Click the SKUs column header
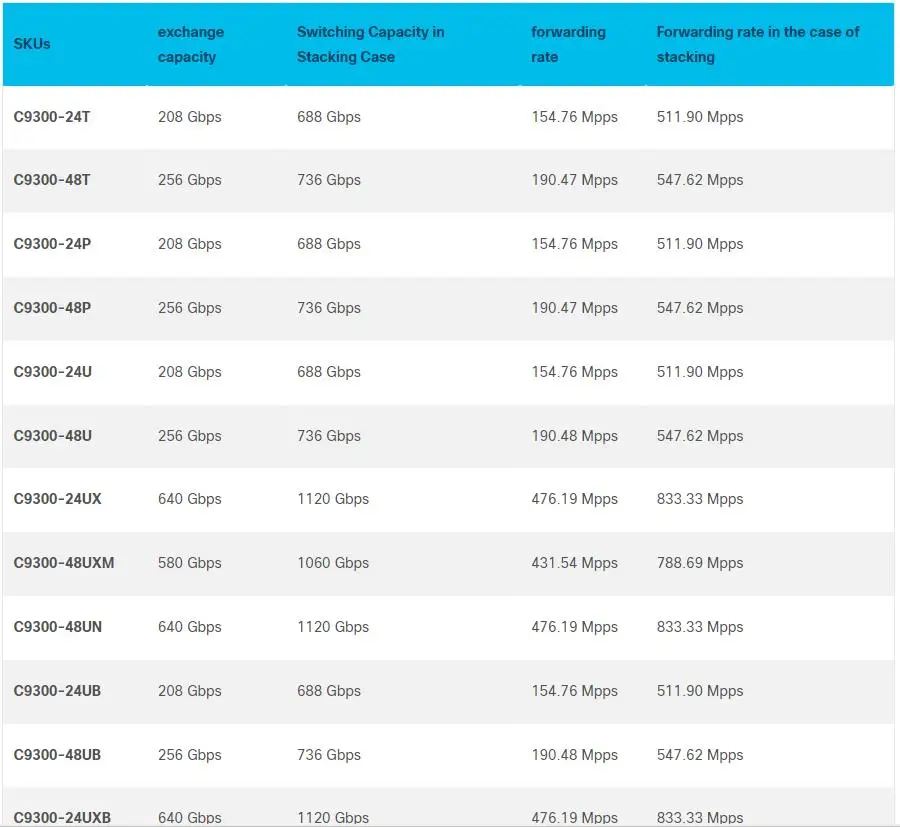 (32, 44)
